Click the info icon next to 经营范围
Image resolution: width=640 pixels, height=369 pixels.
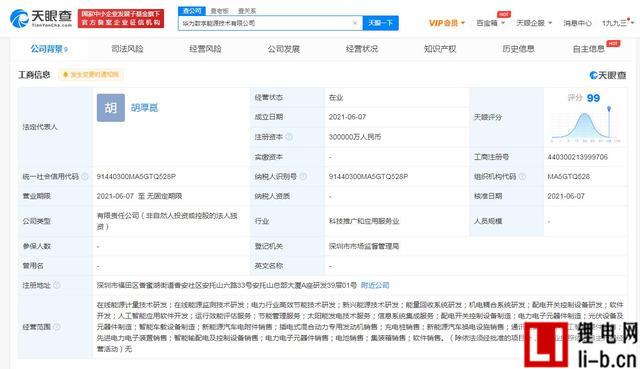57,327
